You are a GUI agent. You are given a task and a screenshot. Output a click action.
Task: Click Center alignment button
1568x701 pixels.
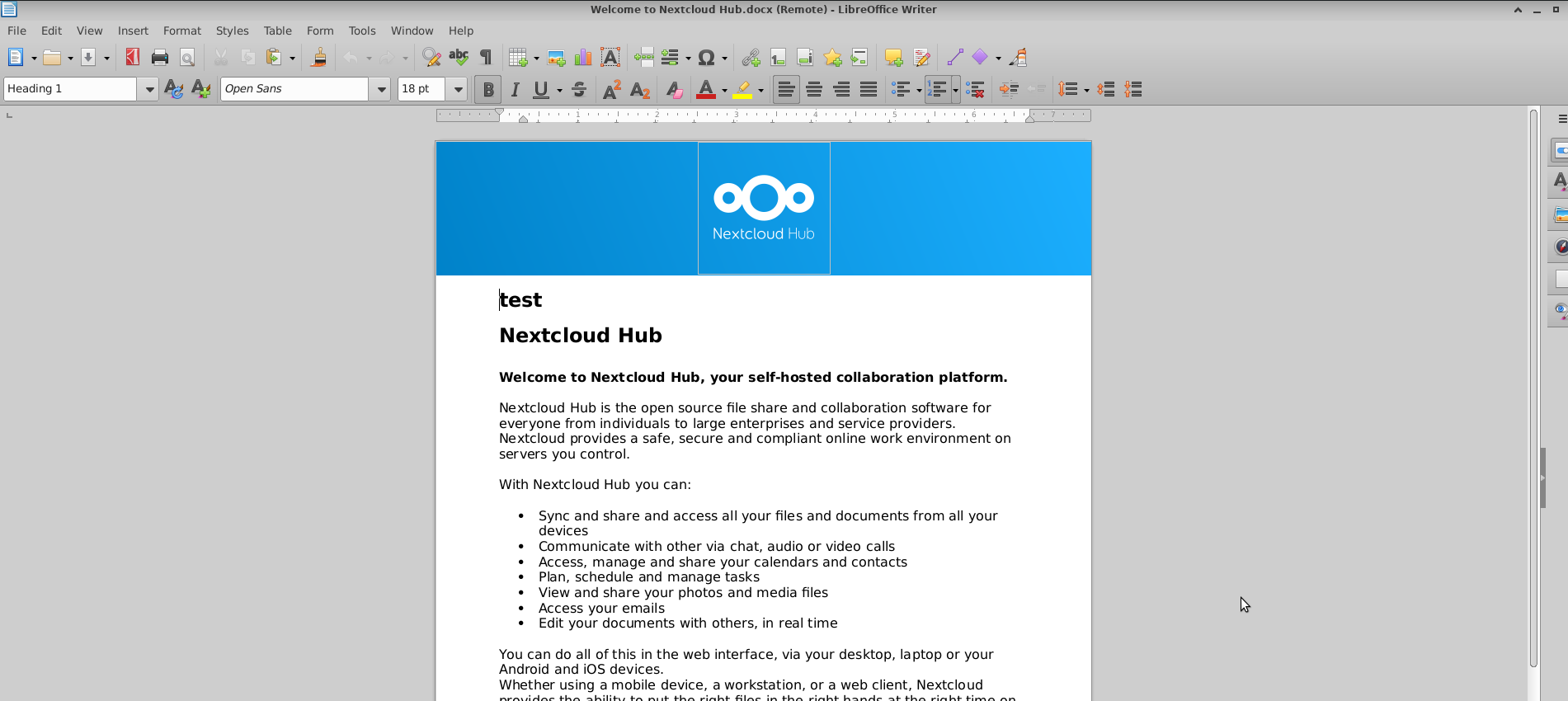pos(814,90)
